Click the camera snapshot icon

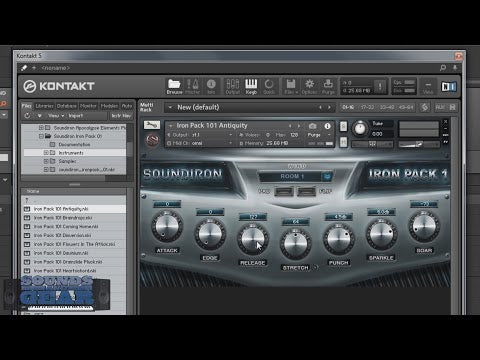click(x=312, y=126)
